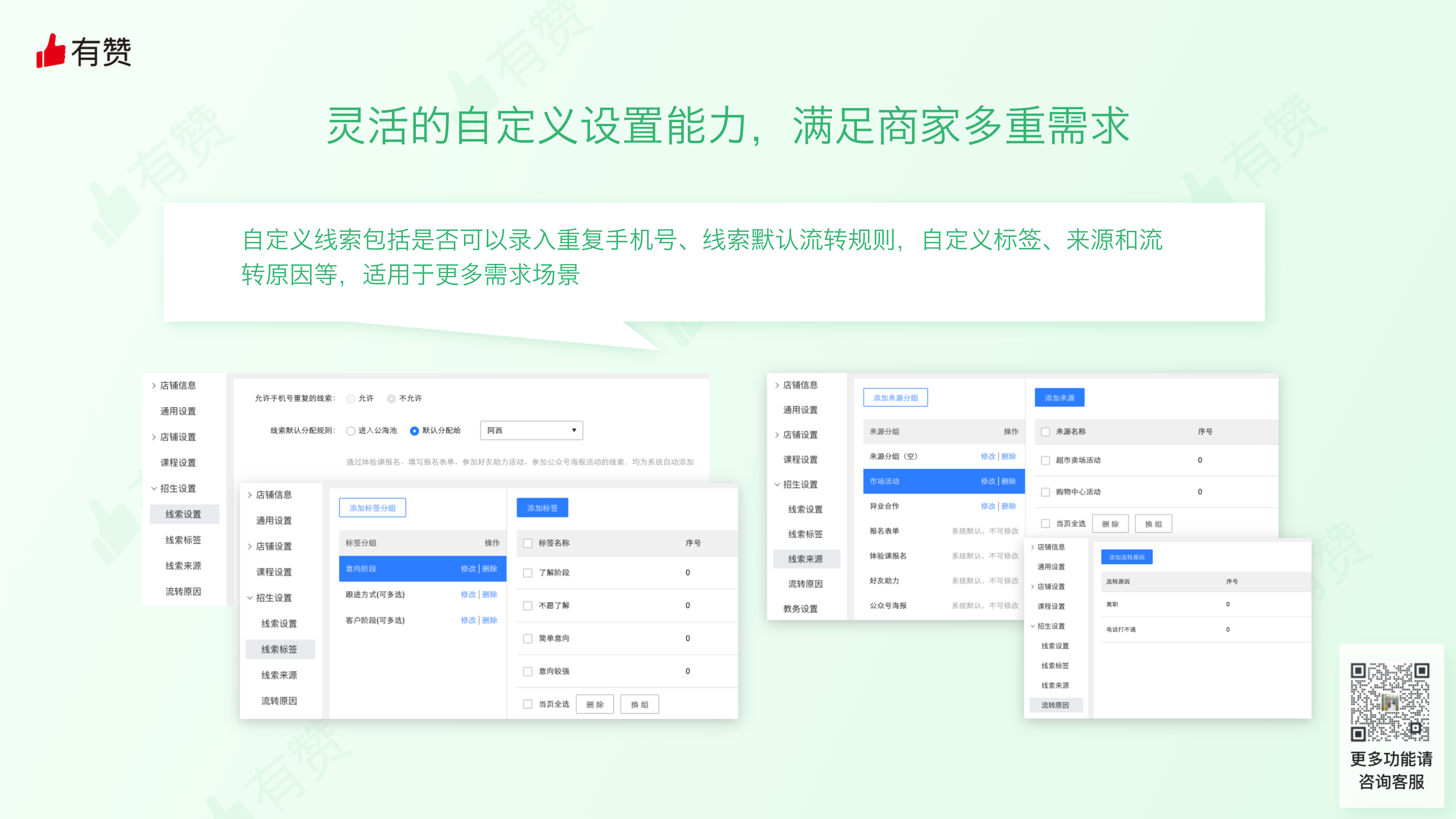The image size is (1456, 819).
Task: Click 换组 button below the source list
Action: [x=1154, y=524]
